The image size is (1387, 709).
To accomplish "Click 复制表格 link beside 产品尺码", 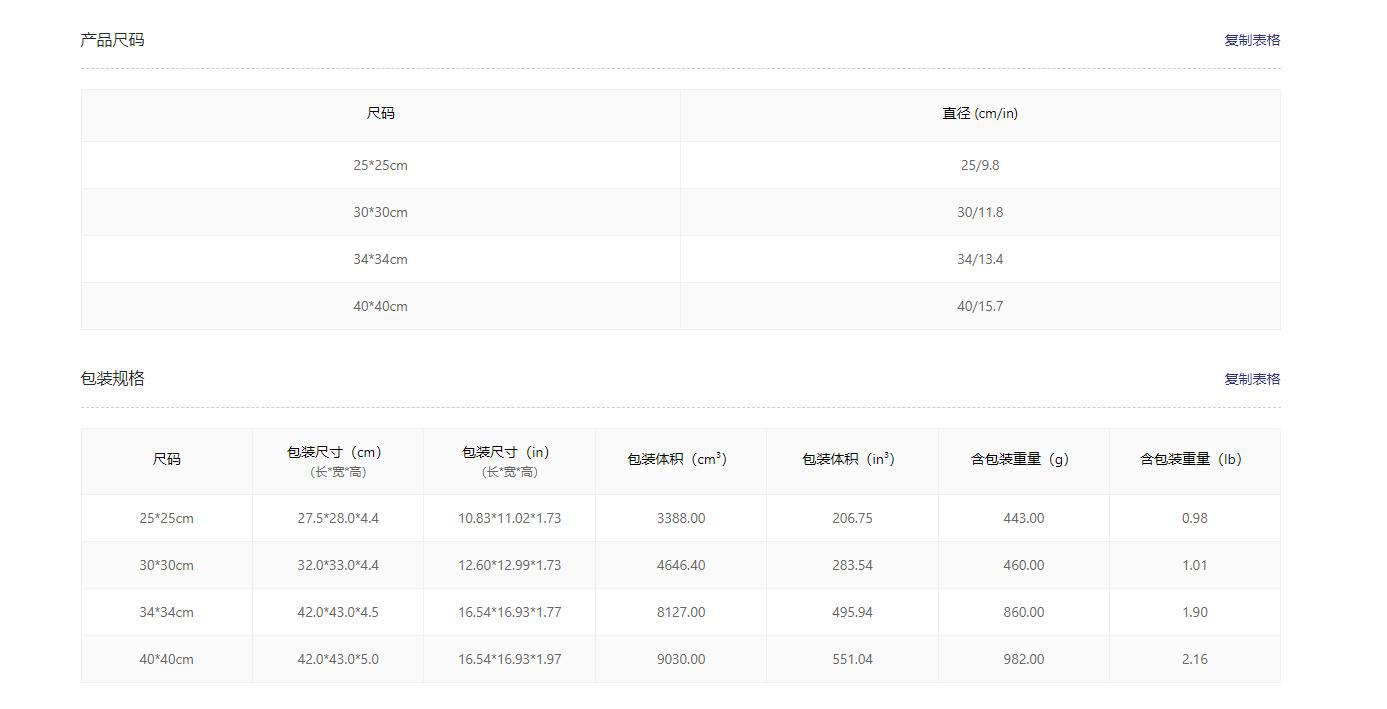I will [1252, 40].
